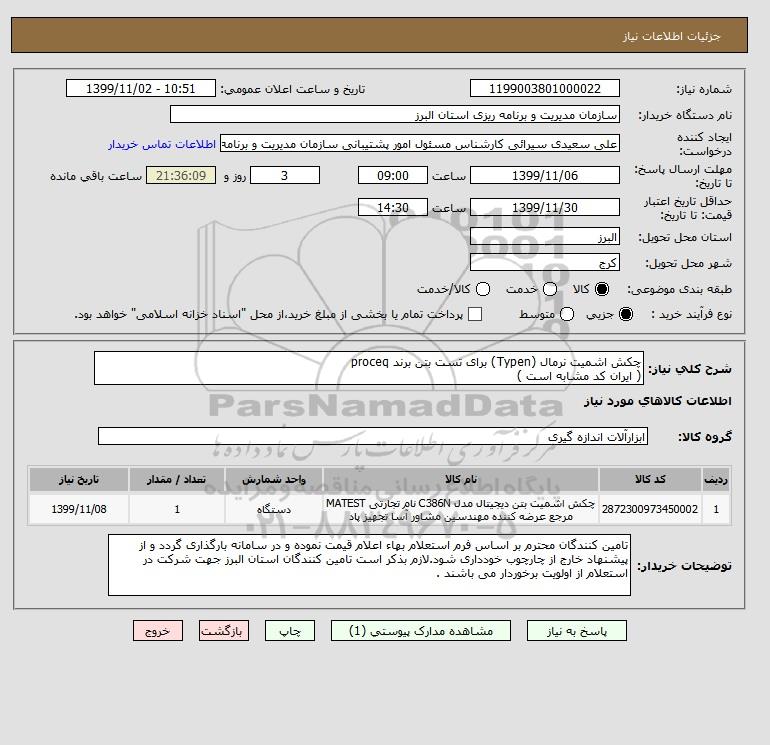770x745 pixels.
Task: Click the جزئیات اطلاعات نیاز page title
Action: click(x=671, y=36)
